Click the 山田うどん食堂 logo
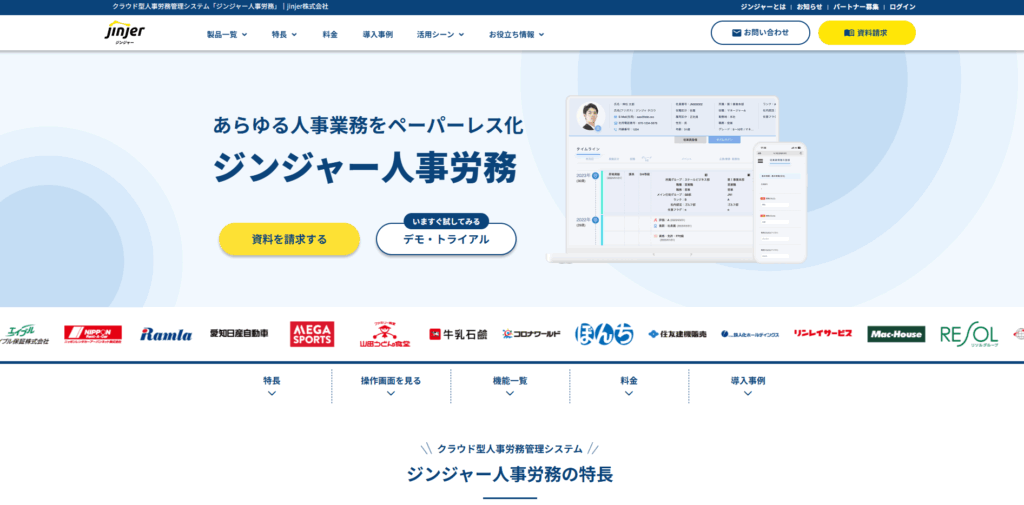The width and height of the screenshot is (1024, 505). click(385, 334)
